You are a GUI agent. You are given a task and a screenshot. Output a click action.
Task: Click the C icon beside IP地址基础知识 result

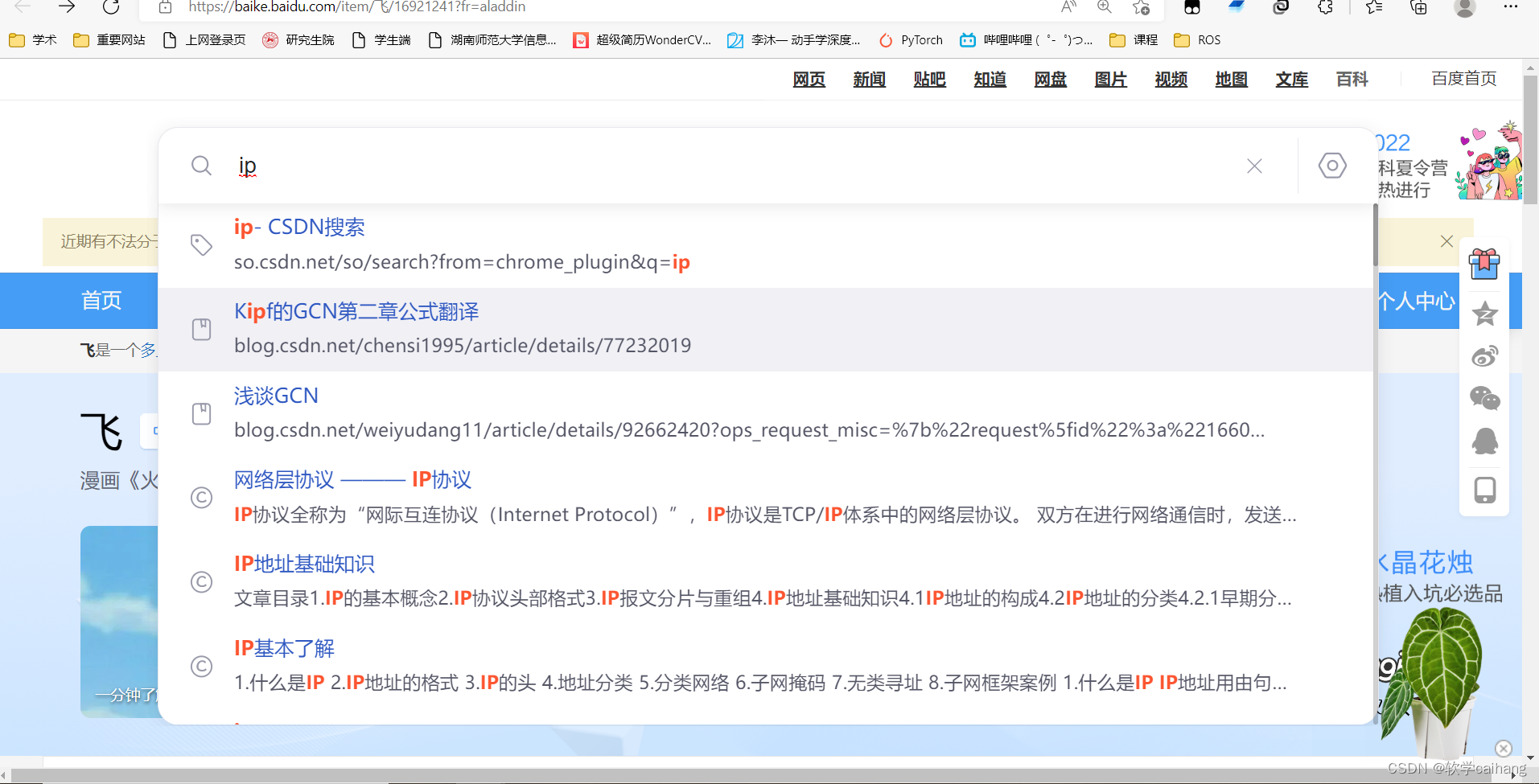tap(201, 582)
